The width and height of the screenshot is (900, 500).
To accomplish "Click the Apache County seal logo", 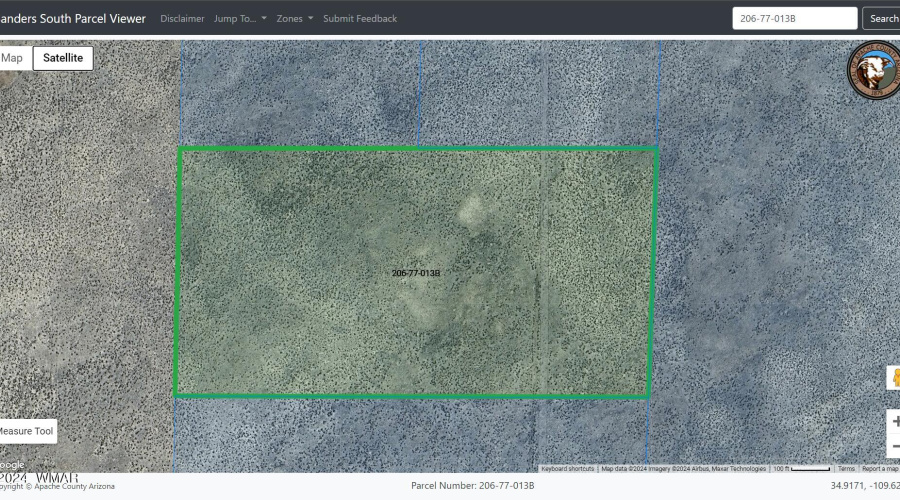I will [874, 70].
